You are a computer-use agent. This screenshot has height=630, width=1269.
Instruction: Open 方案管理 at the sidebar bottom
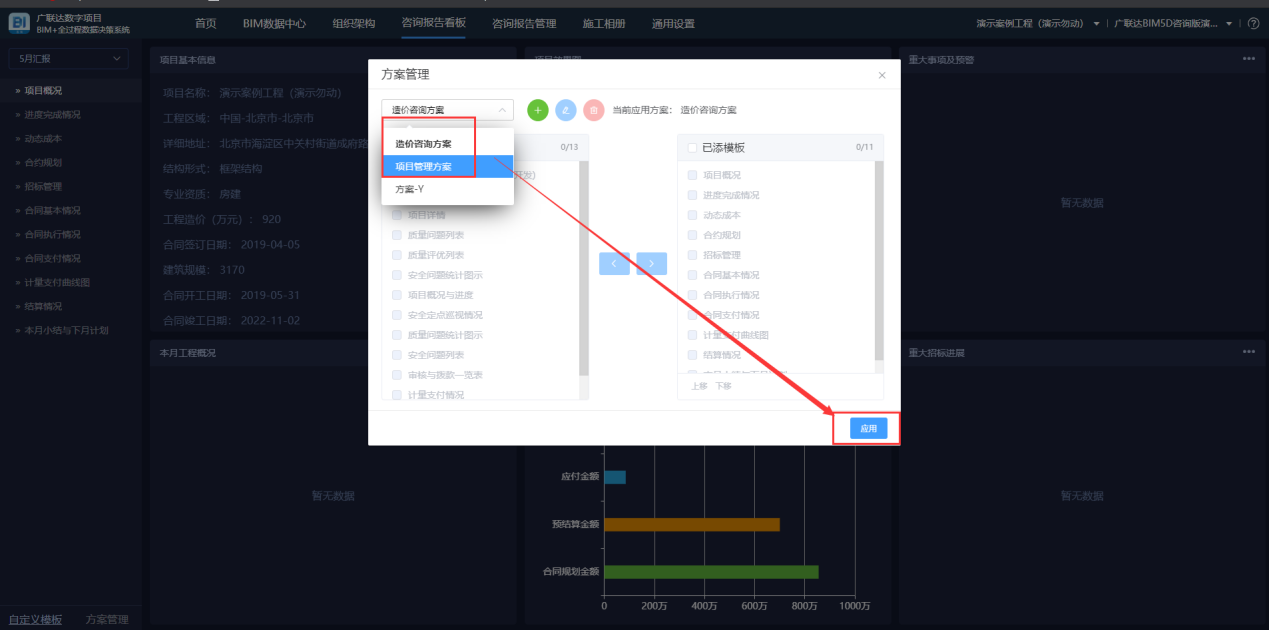point(107,619)
